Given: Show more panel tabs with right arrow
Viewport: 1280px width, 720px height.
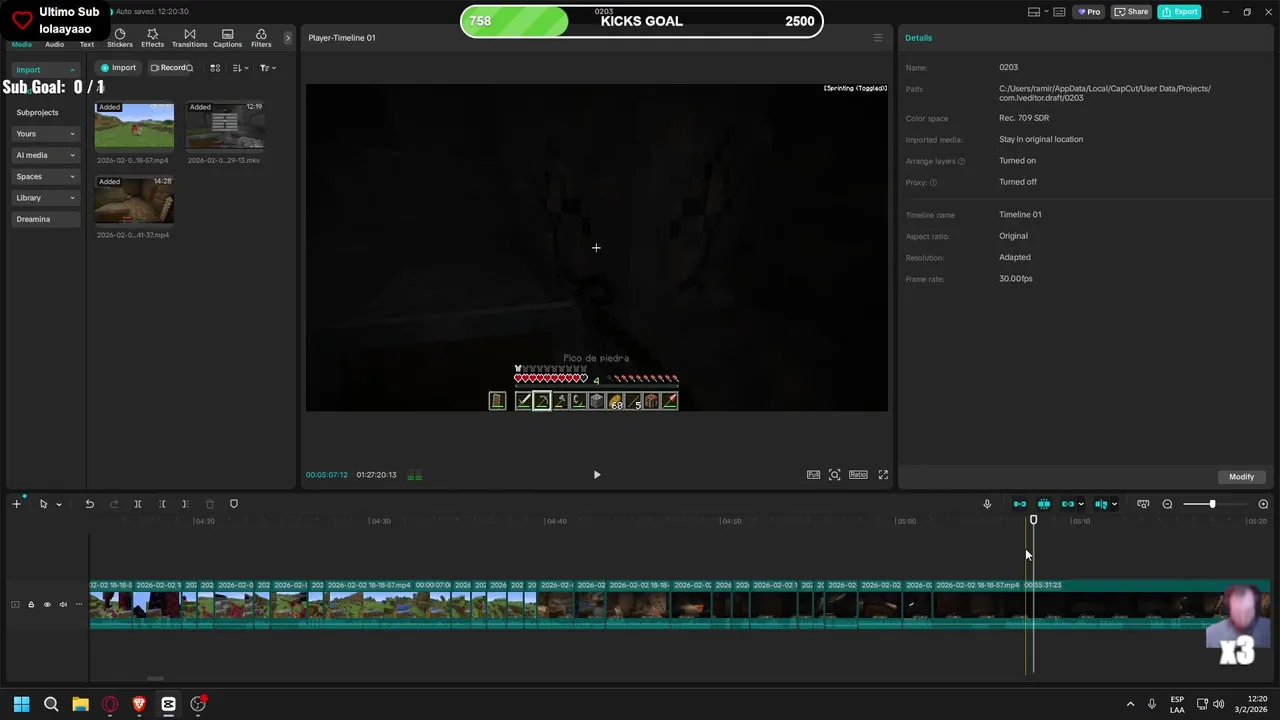Looking at the screenshot, I should coord(288,38).
